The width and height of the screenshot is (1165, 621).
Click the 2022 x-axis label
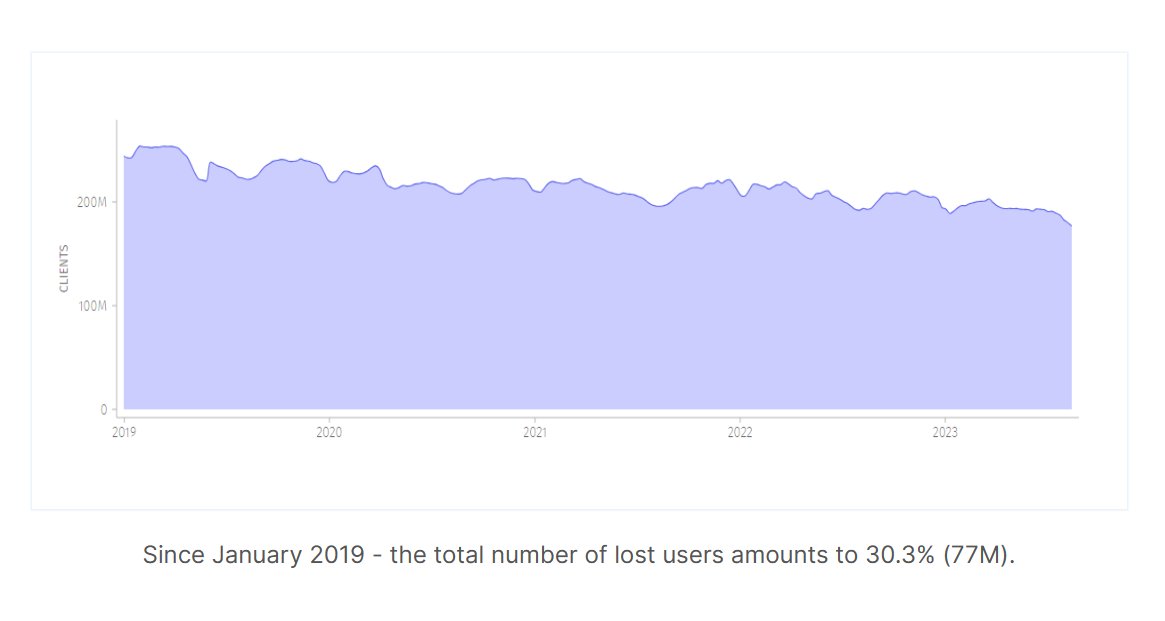click(x=740, y=433)
